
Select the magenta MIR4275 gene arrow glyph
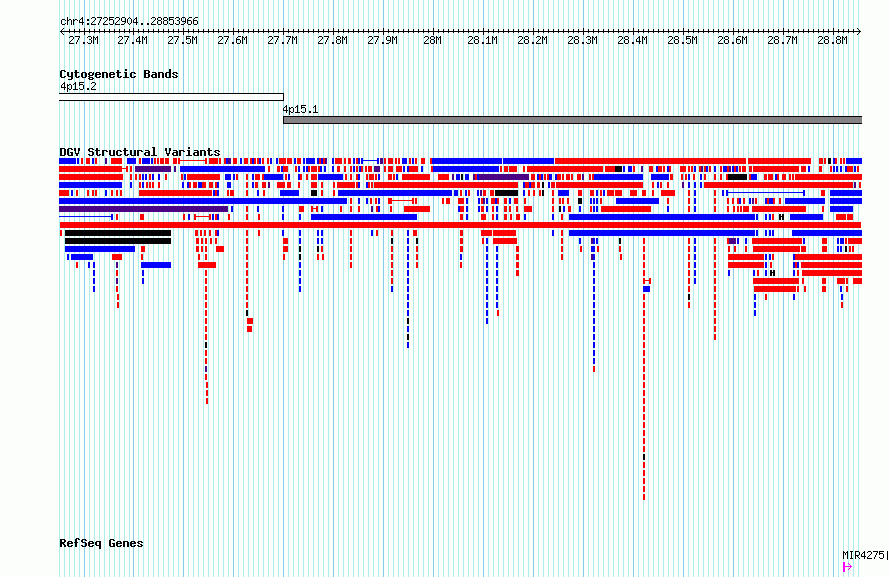847,567
